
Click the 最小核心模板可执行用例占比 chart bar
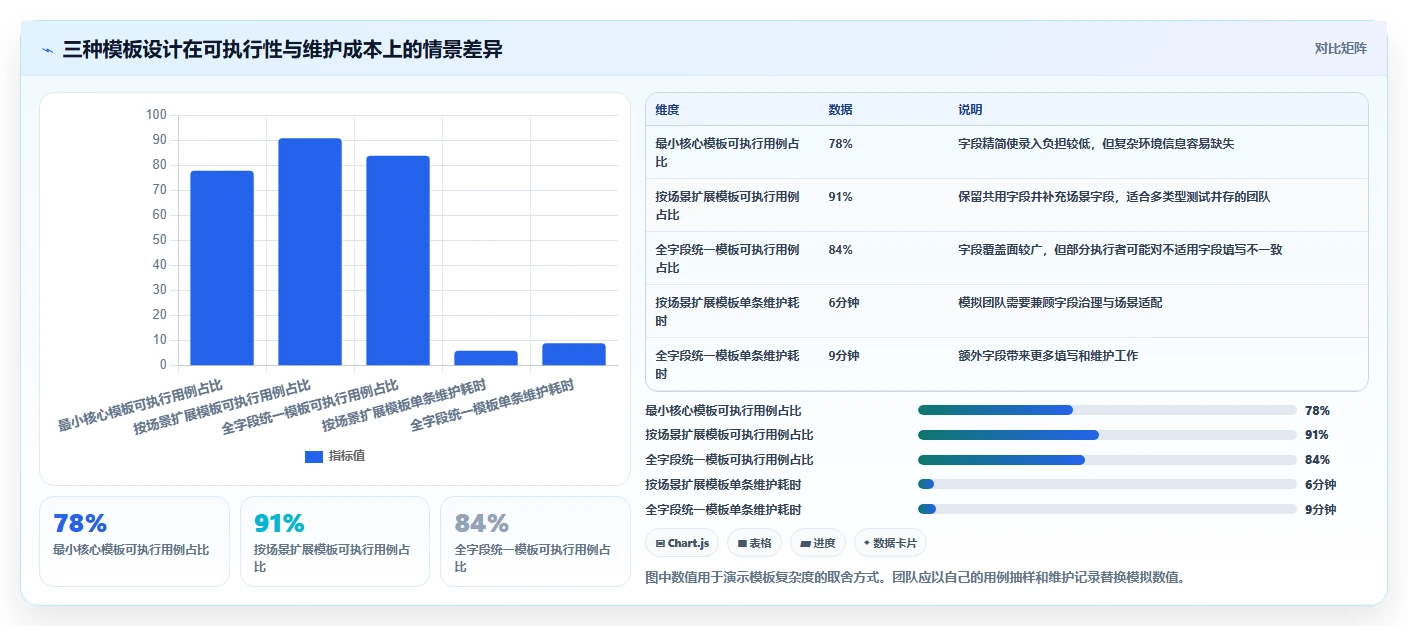[222, 268]
